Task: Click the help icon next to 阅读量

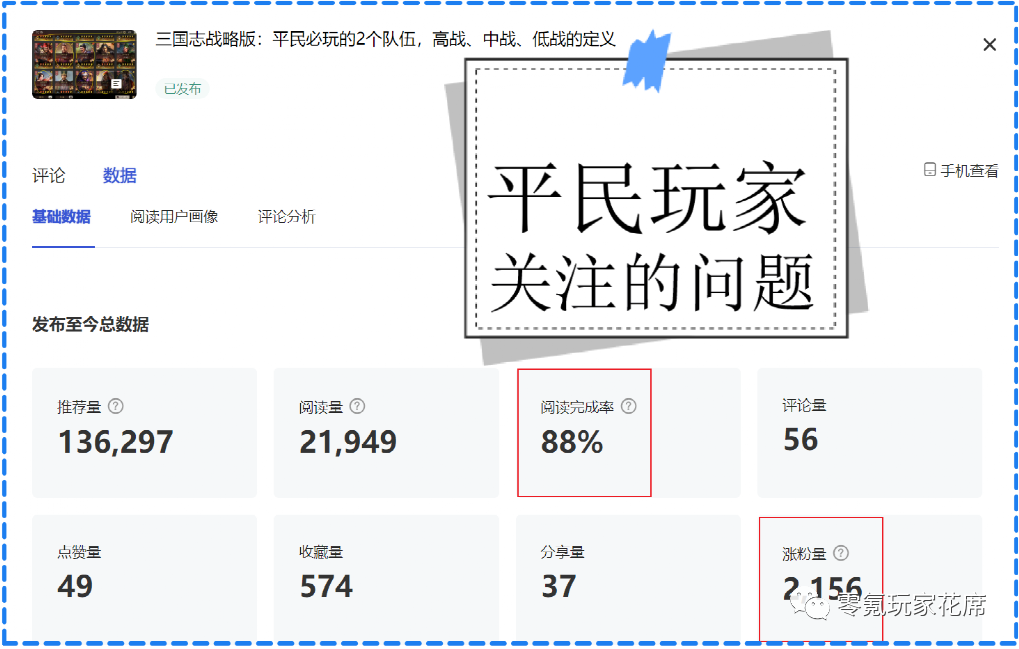Action: click(357, 407)
